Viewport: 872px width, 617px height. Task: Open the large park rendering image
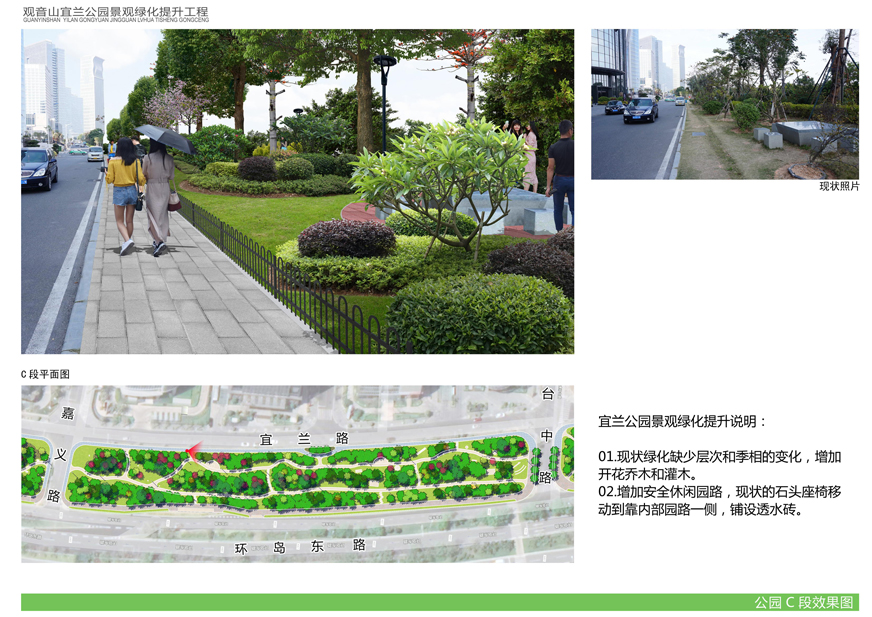pos(297,191)
